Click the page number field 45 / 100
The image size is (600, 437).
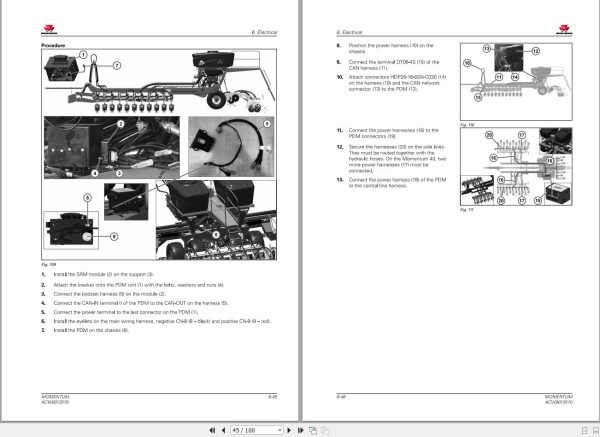pos(254,430)
